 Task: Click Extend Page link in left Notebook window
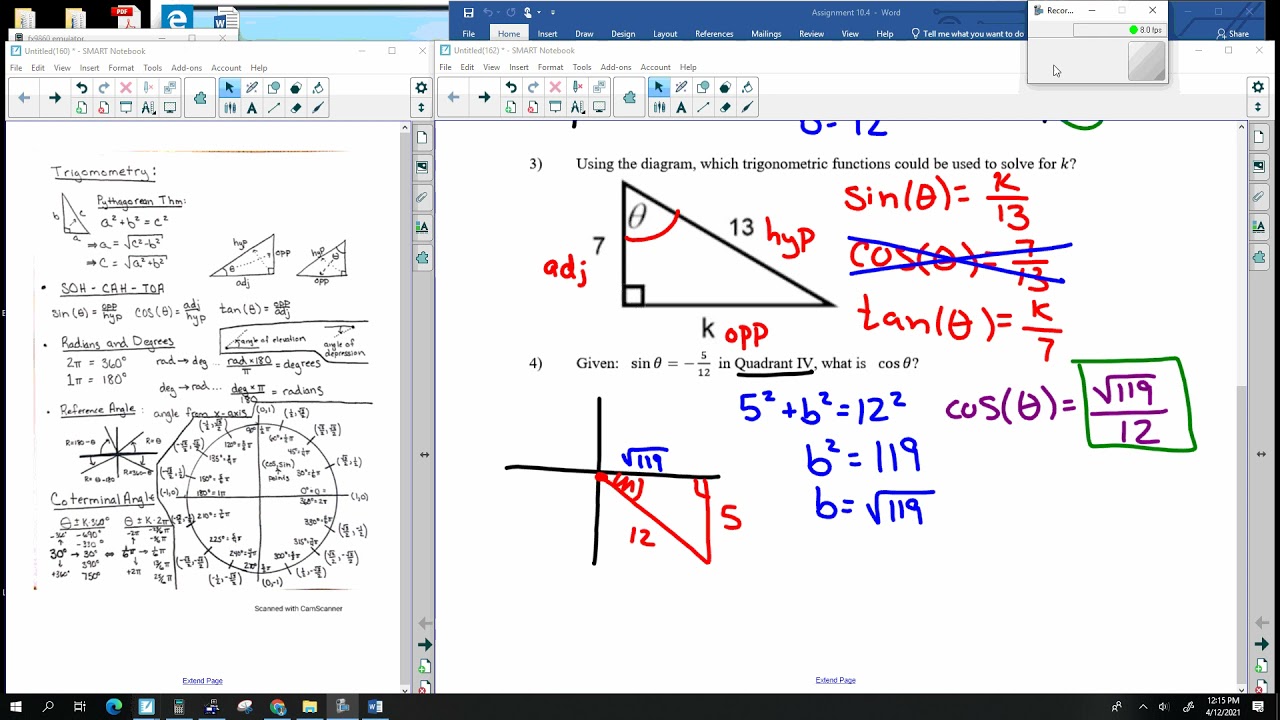[x=202, y=681]
